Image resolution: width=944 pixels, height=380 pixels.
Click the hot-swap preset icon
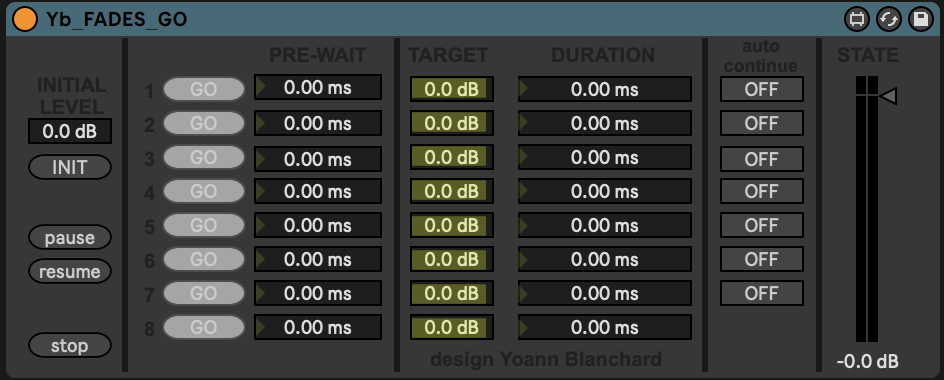pos(889,19)
